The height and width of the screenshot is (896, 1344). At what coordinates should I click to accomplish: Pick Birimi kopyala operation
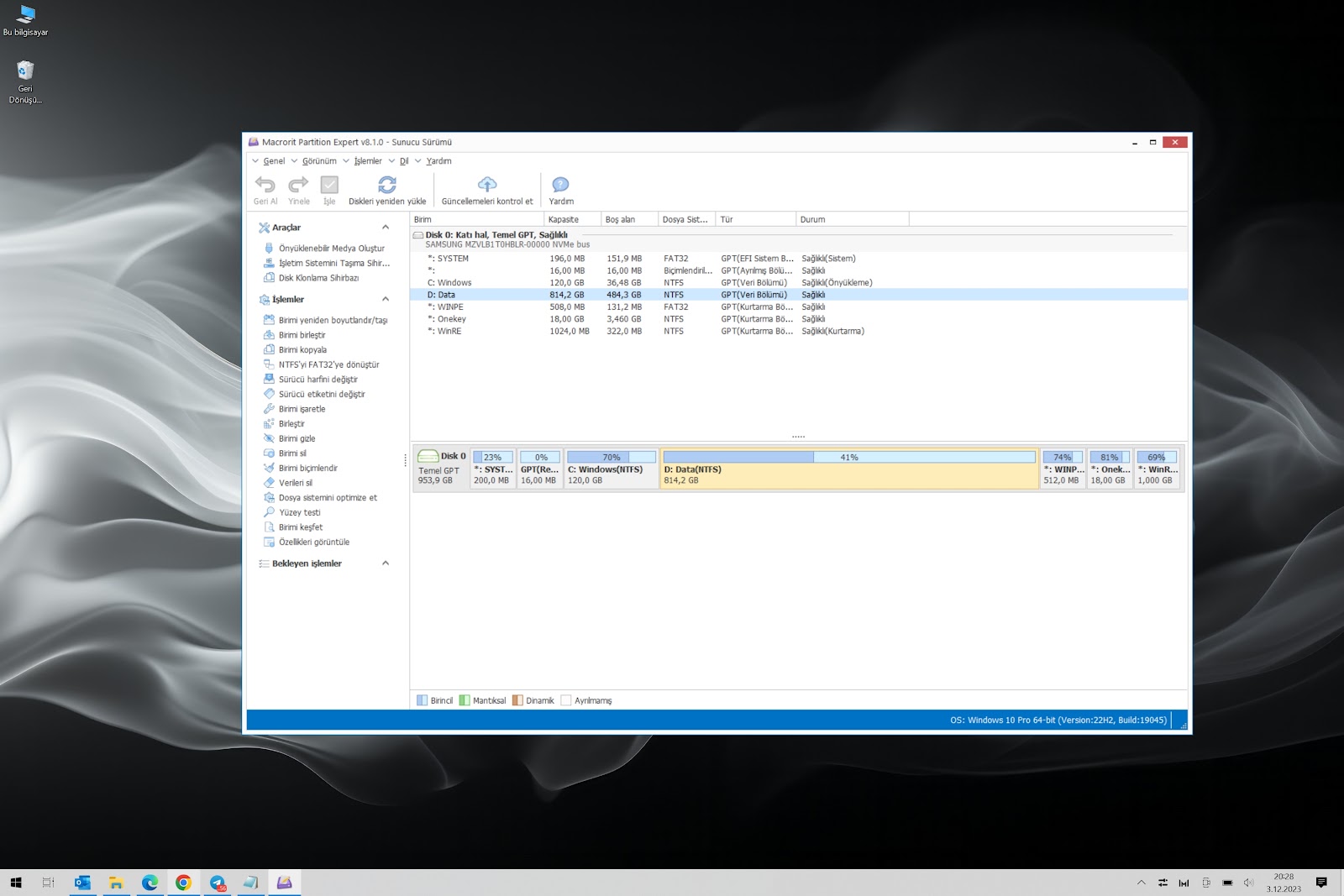pyautogui.click(x=302, y=350)
